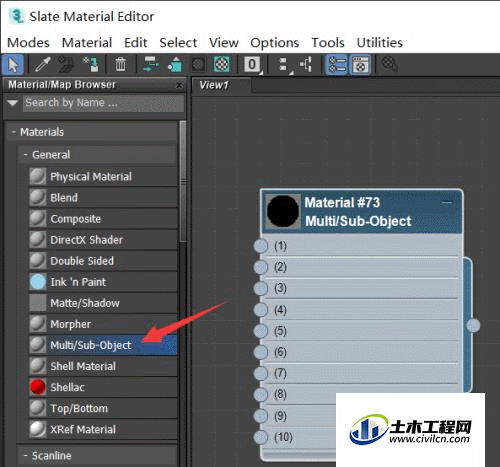Activate the Select Tool arrow icon
Viewport: 500px width, 467px height.
(13, 64)
